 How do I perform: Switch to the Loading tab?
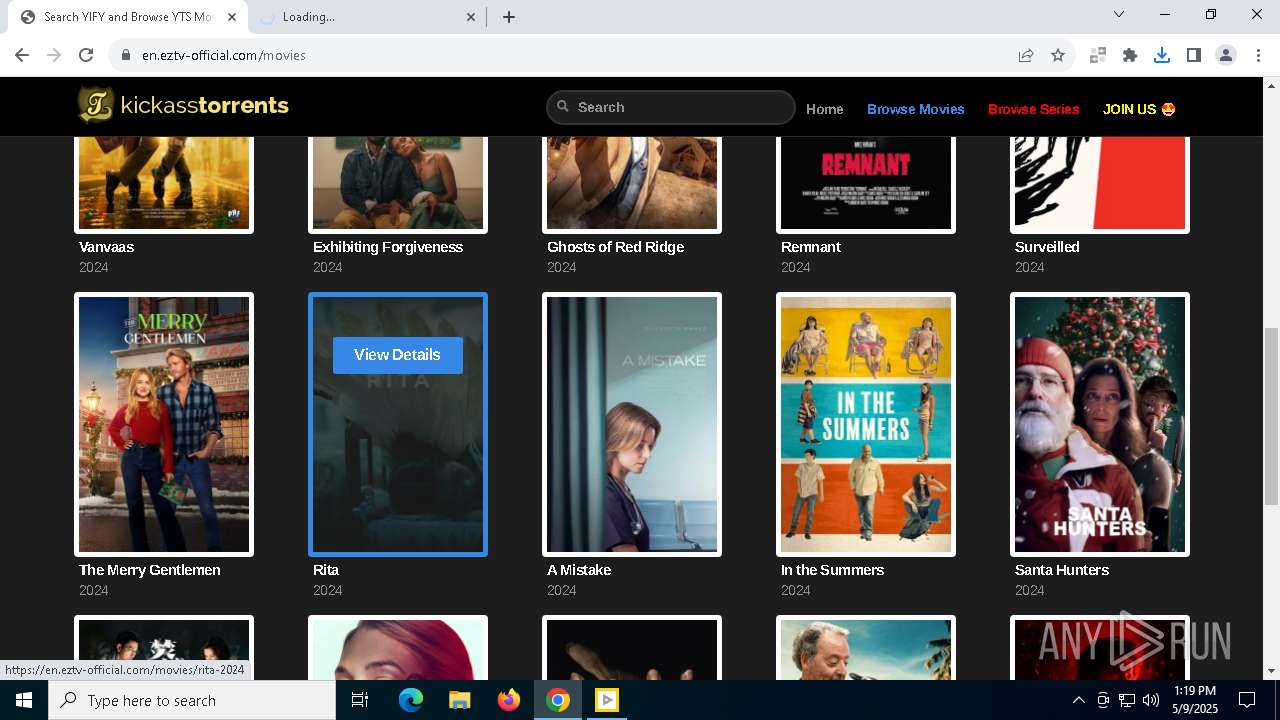[365, 17]
